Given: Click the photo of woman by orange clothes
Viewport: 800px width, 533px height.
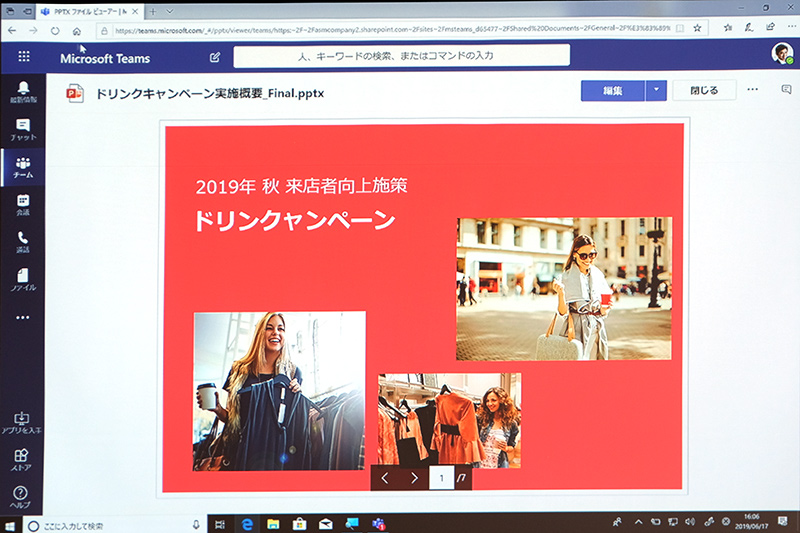Looking at the screenshot, I should [x=449, y=421].
